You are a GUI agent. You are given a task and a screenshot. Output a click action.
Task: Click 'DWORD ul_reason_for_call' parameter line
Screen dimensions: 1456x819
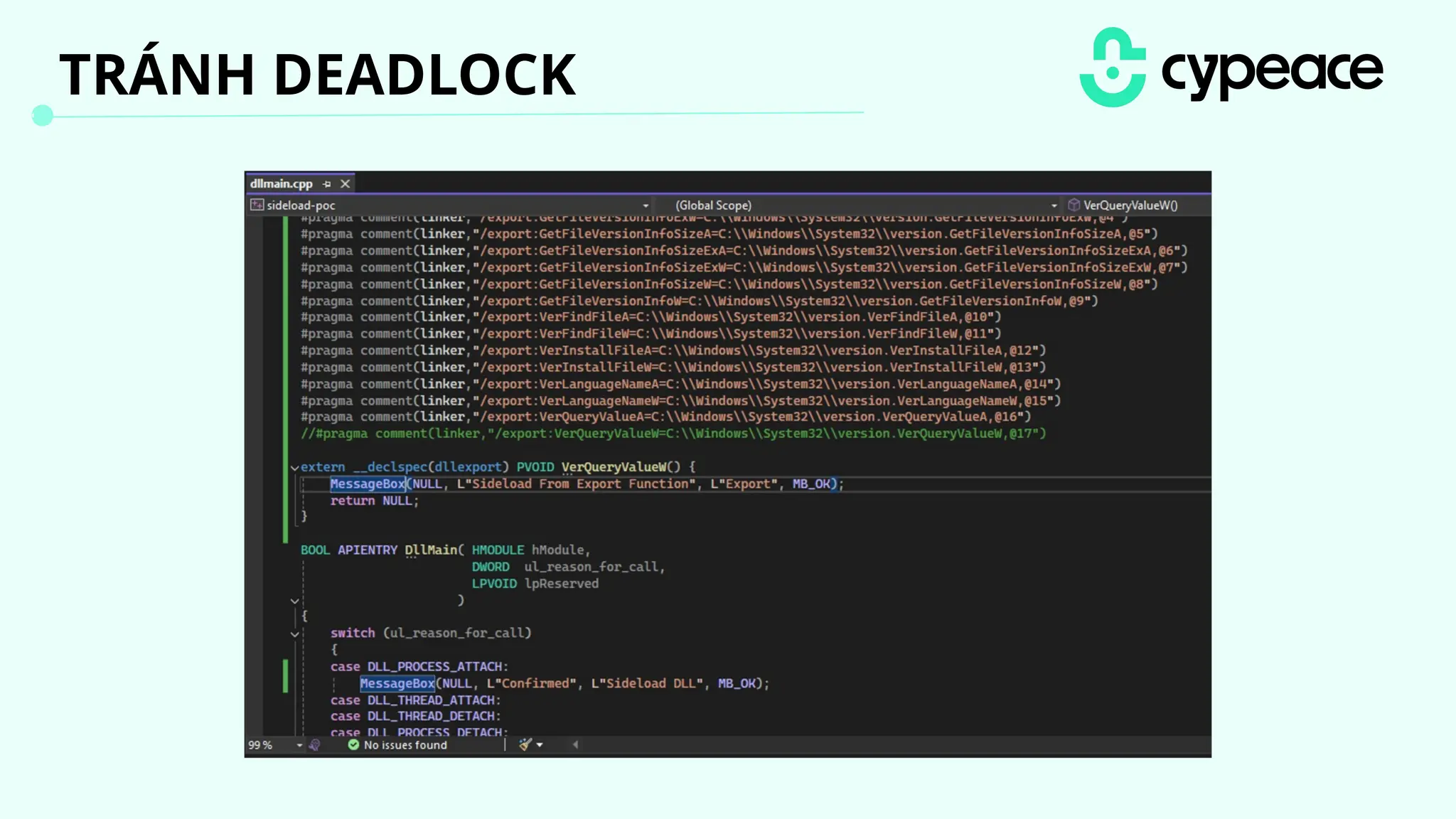coord(568,567)
